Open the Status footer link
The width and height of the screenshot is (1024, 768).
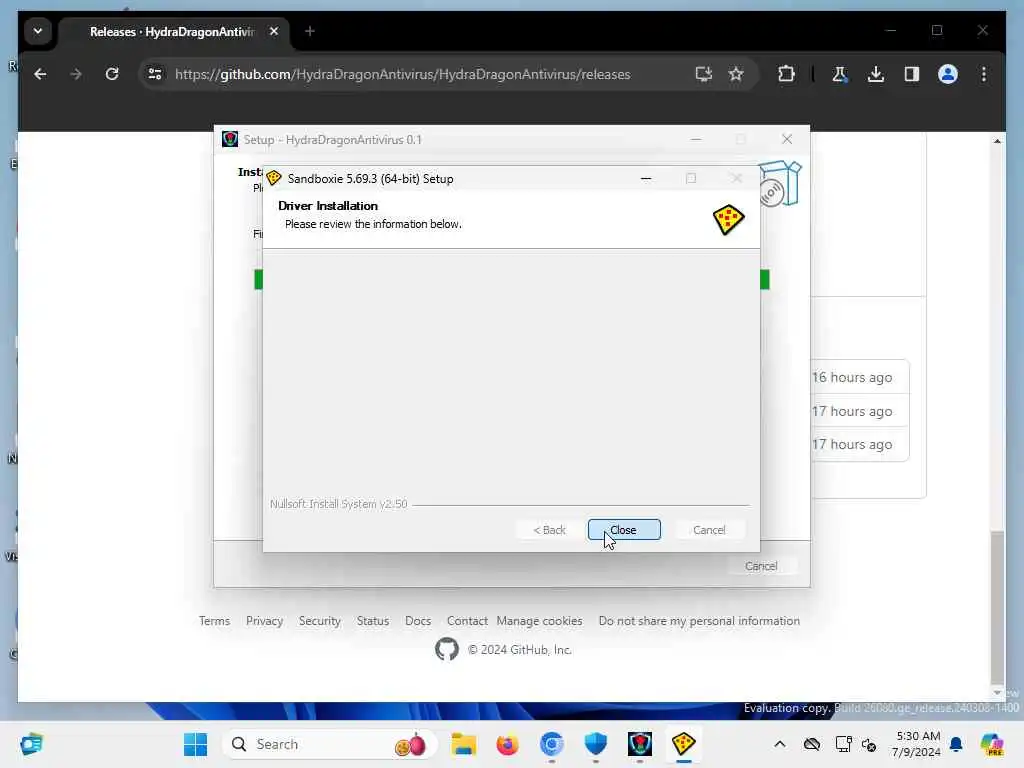tap(373, 620)
